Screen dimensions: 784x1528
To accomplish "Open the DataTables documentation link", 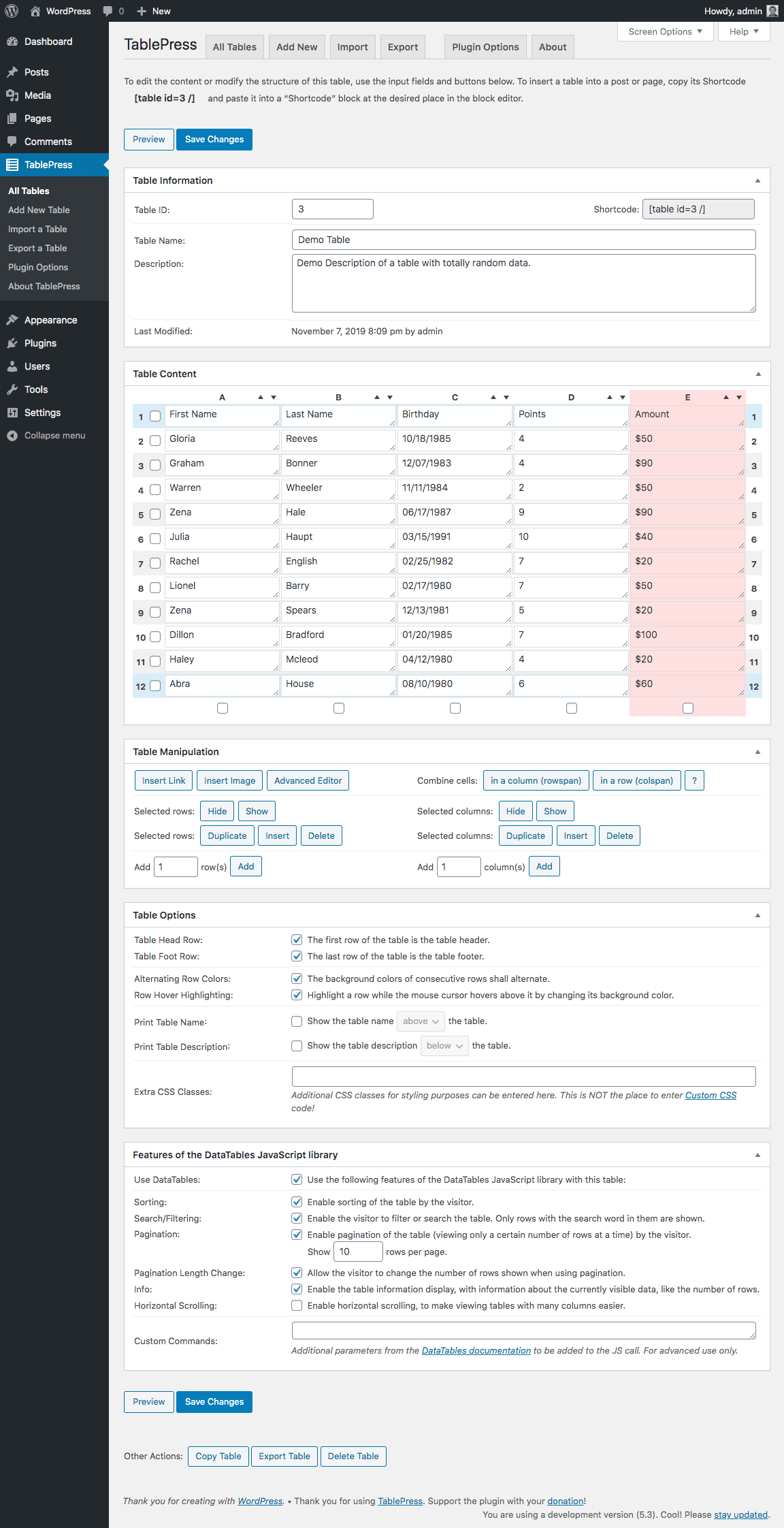I will (x=476, y=1350).
